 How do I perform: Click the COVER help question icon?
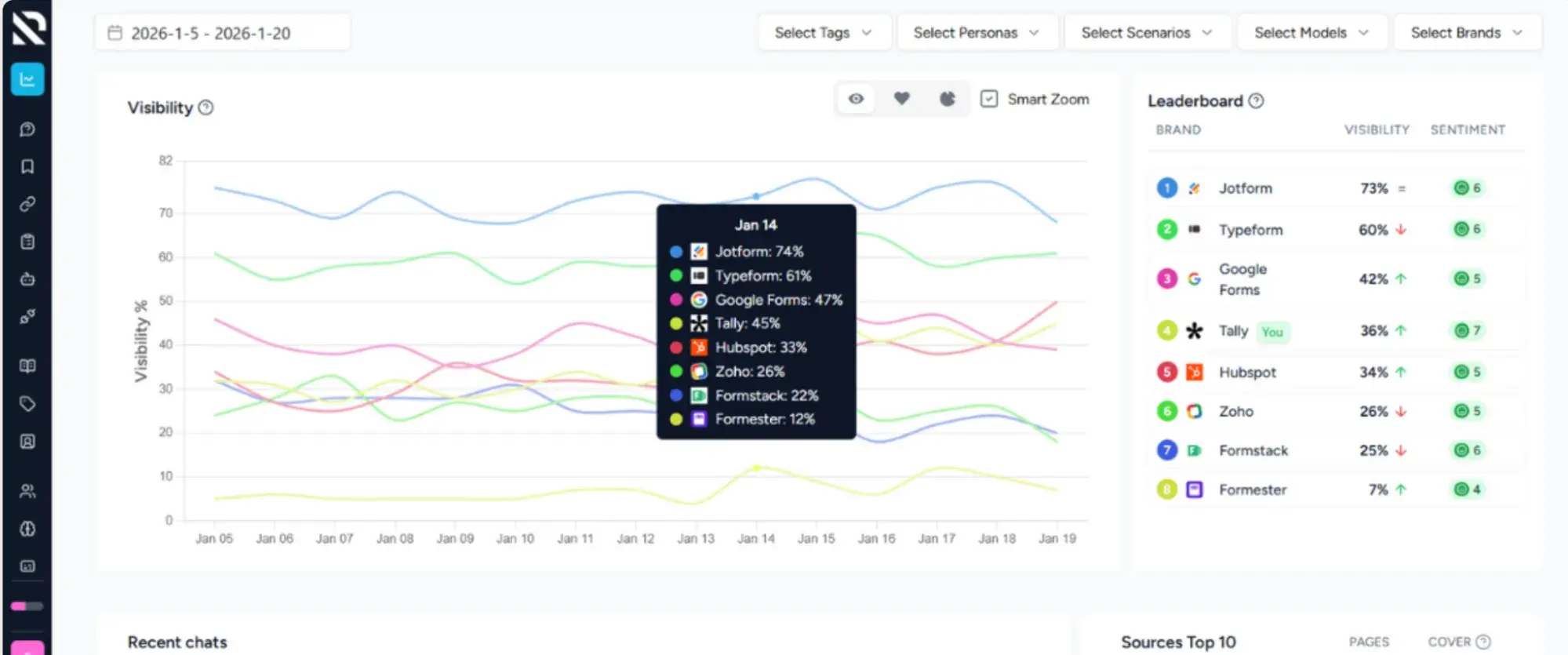[1483, 642]
